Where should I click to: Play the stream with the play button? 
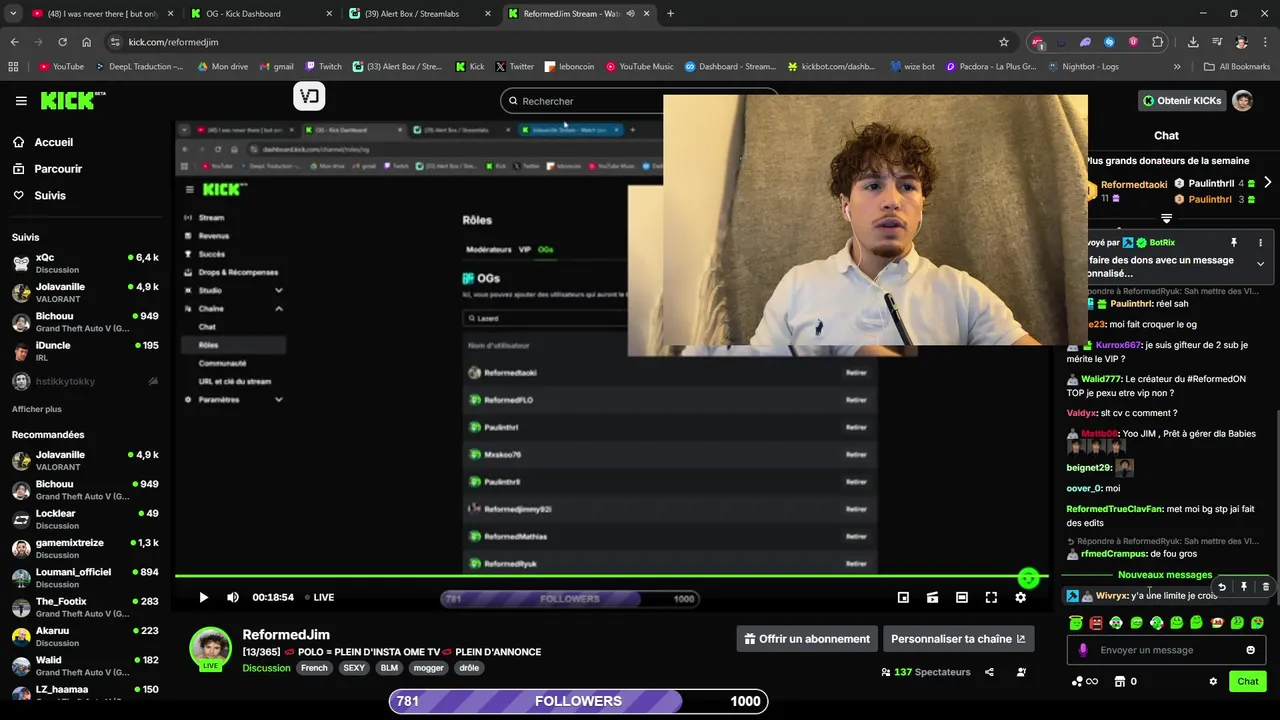[203, 597]
